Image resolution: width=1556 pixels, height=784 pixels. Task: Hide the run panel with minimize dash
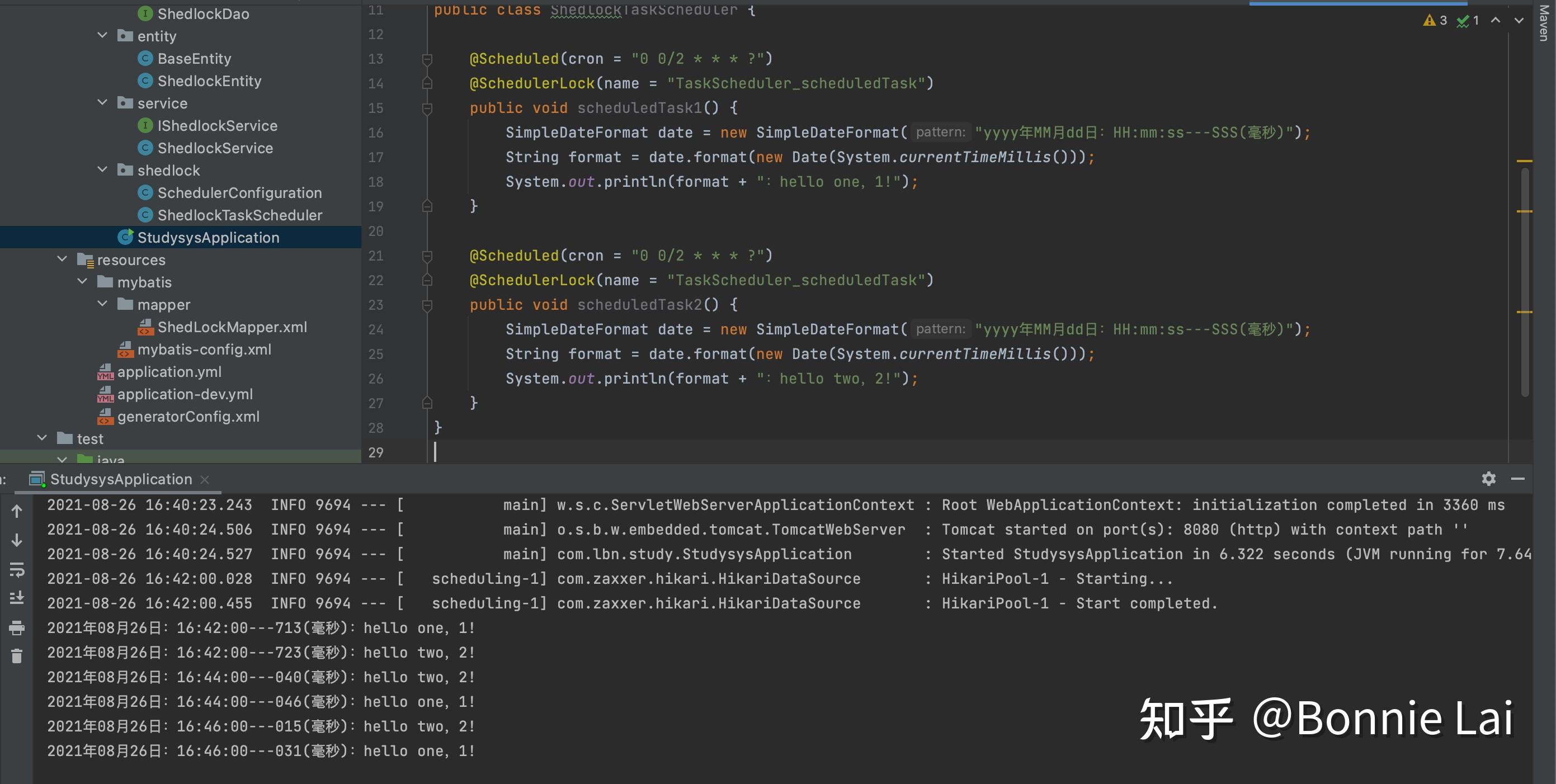click(1518, 479)
